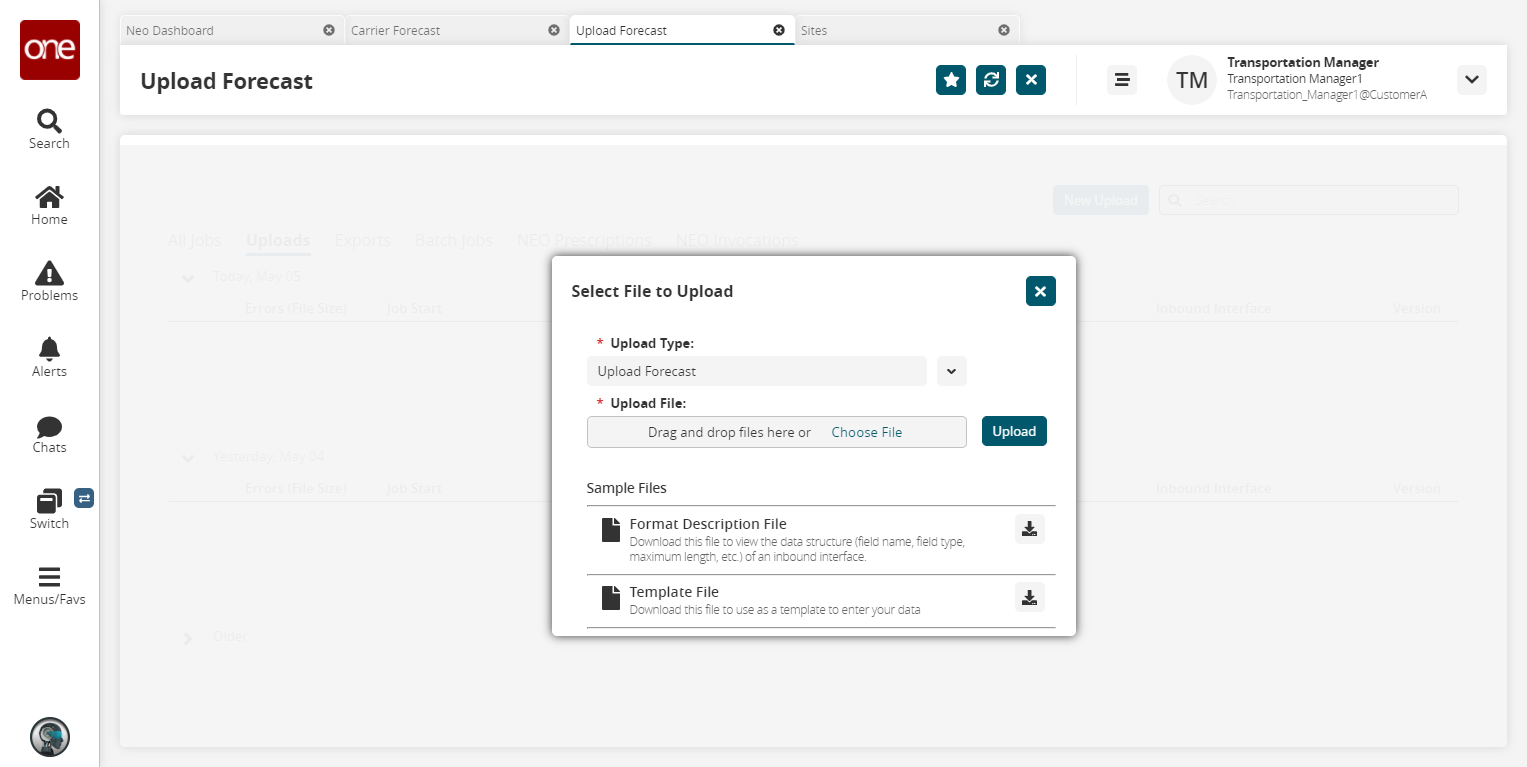Select the NEO Prescriptions tab
The width and height of the screenshot is (1527, 767).
[x=585, y=240]
